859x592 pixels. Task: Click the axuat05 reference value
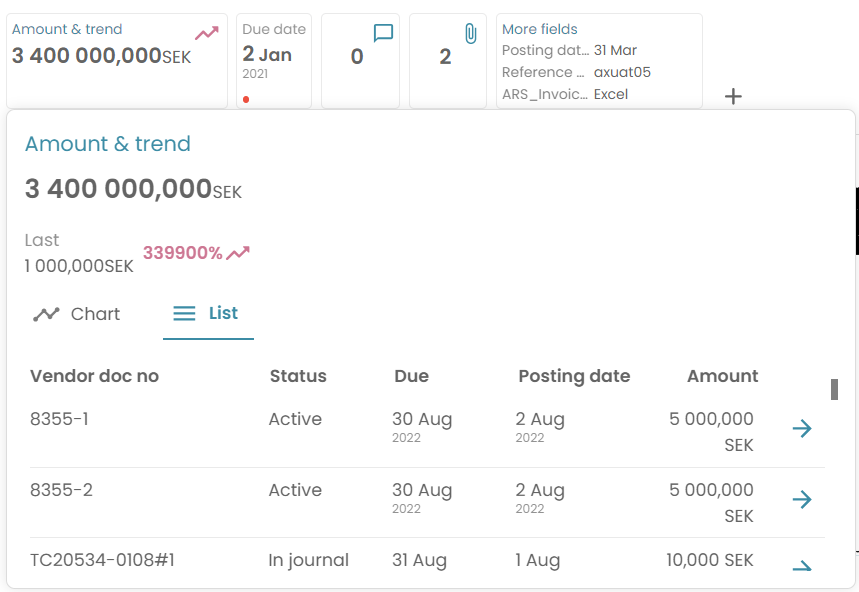click(622, 72)
